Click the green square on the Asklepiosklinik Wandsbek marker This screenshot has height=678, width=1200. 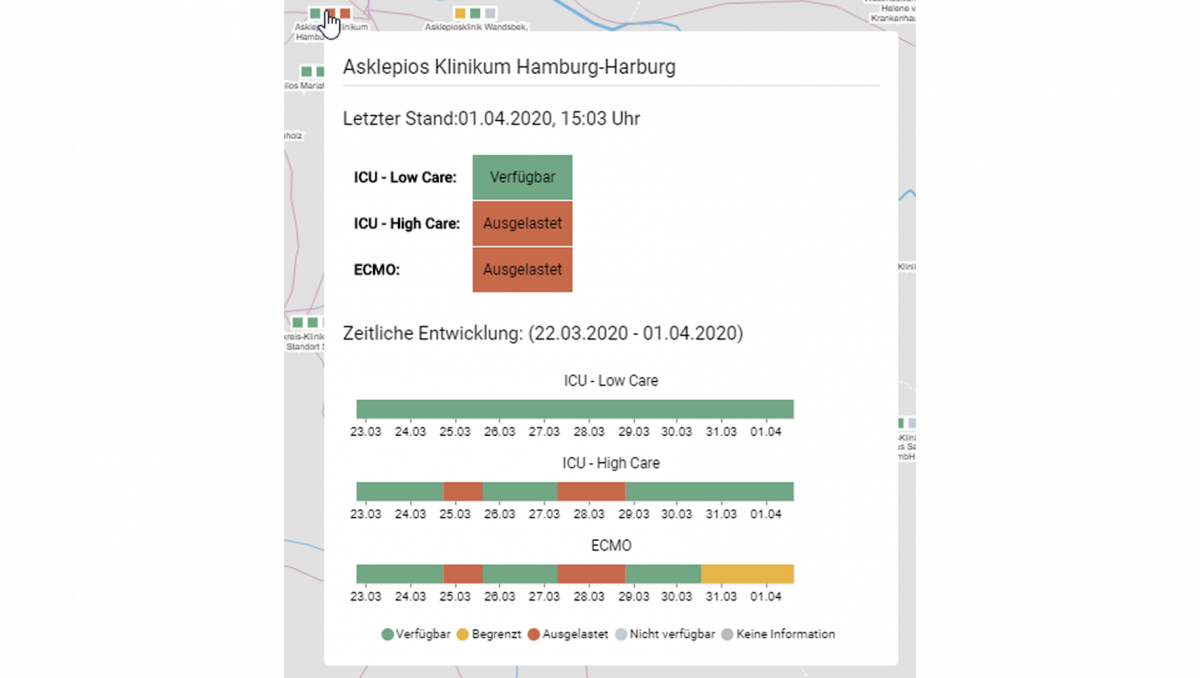(475, 13)
